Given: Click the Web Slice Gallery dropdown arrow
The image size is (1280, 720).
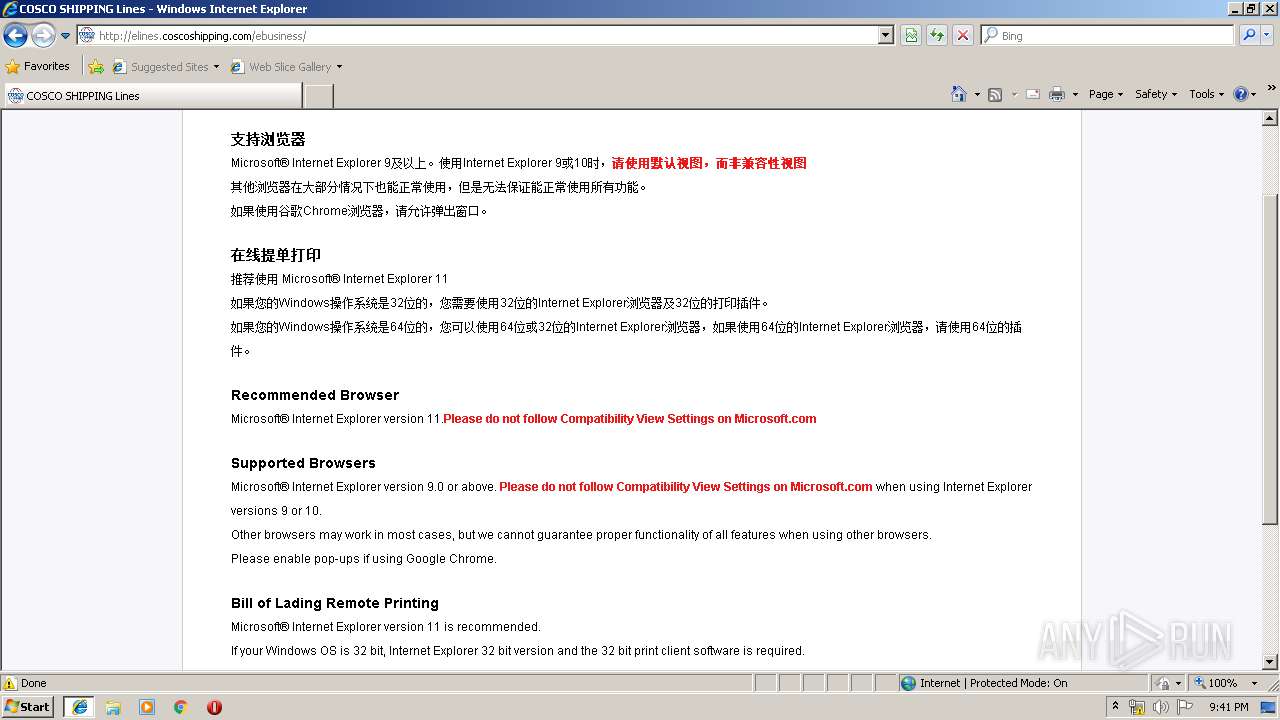Looking at the screenshot, I should [x=339, y=67].
